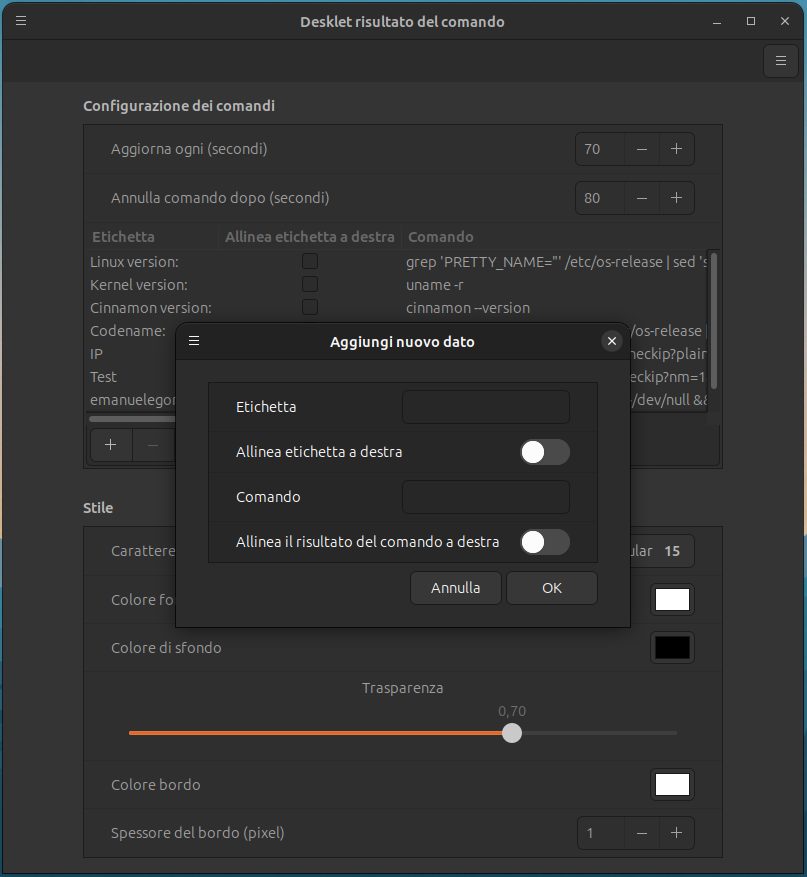This screenshot has width=807, height=877.
Task: Open the Colore di sfondo black swatch
Action: click(672, 648)
